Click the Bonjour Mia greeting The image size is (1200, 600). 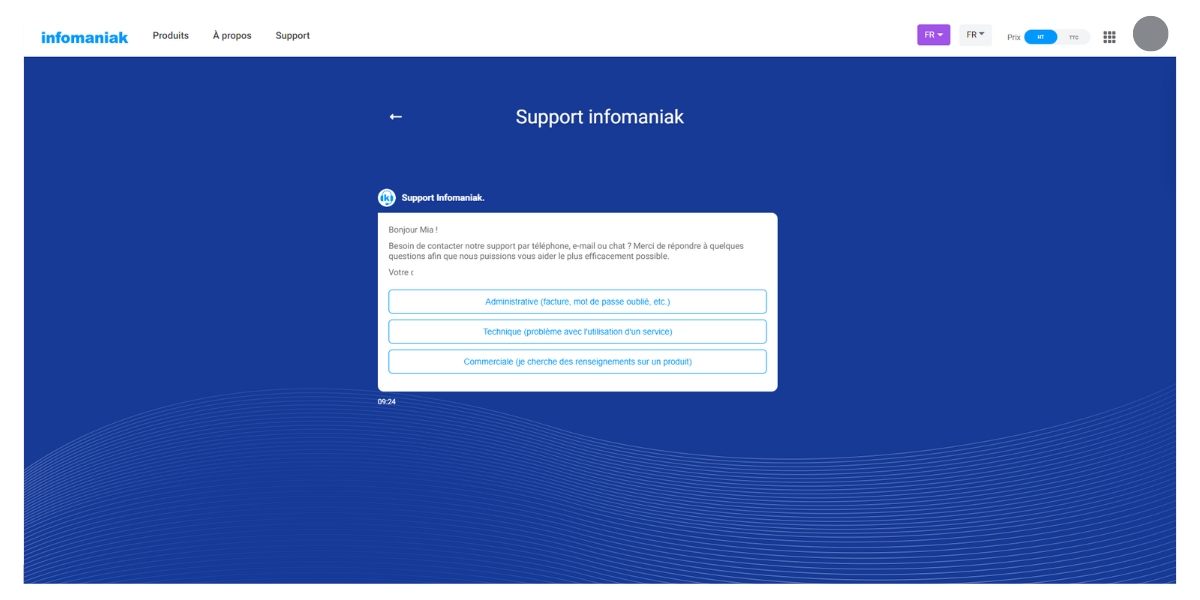click(x=413, y=230)
